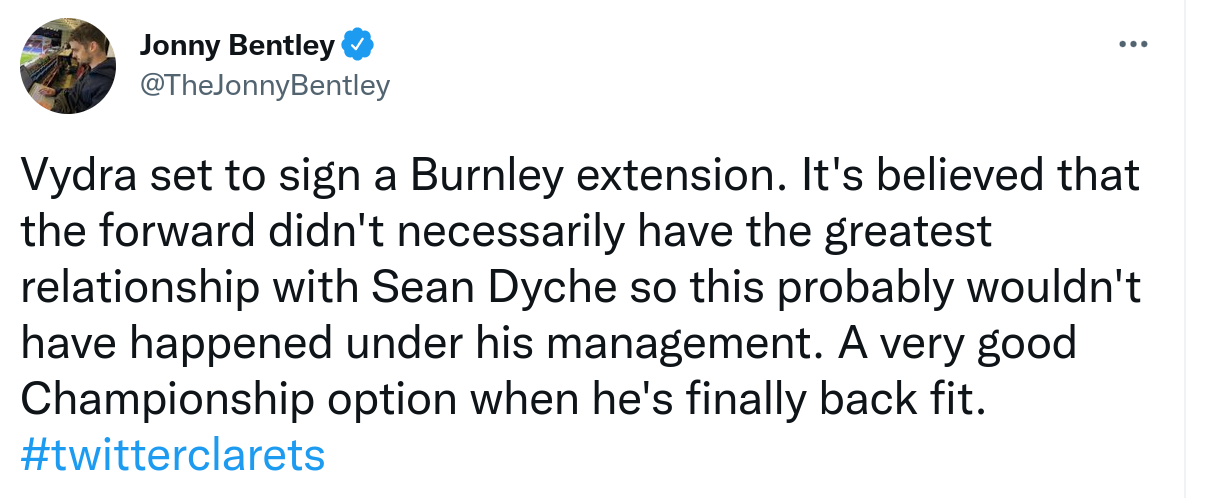Image resolution: width=1226 pixels, height=498 pixels.
Task: Click the blue verified badge
Action: (x=358, y=45)
